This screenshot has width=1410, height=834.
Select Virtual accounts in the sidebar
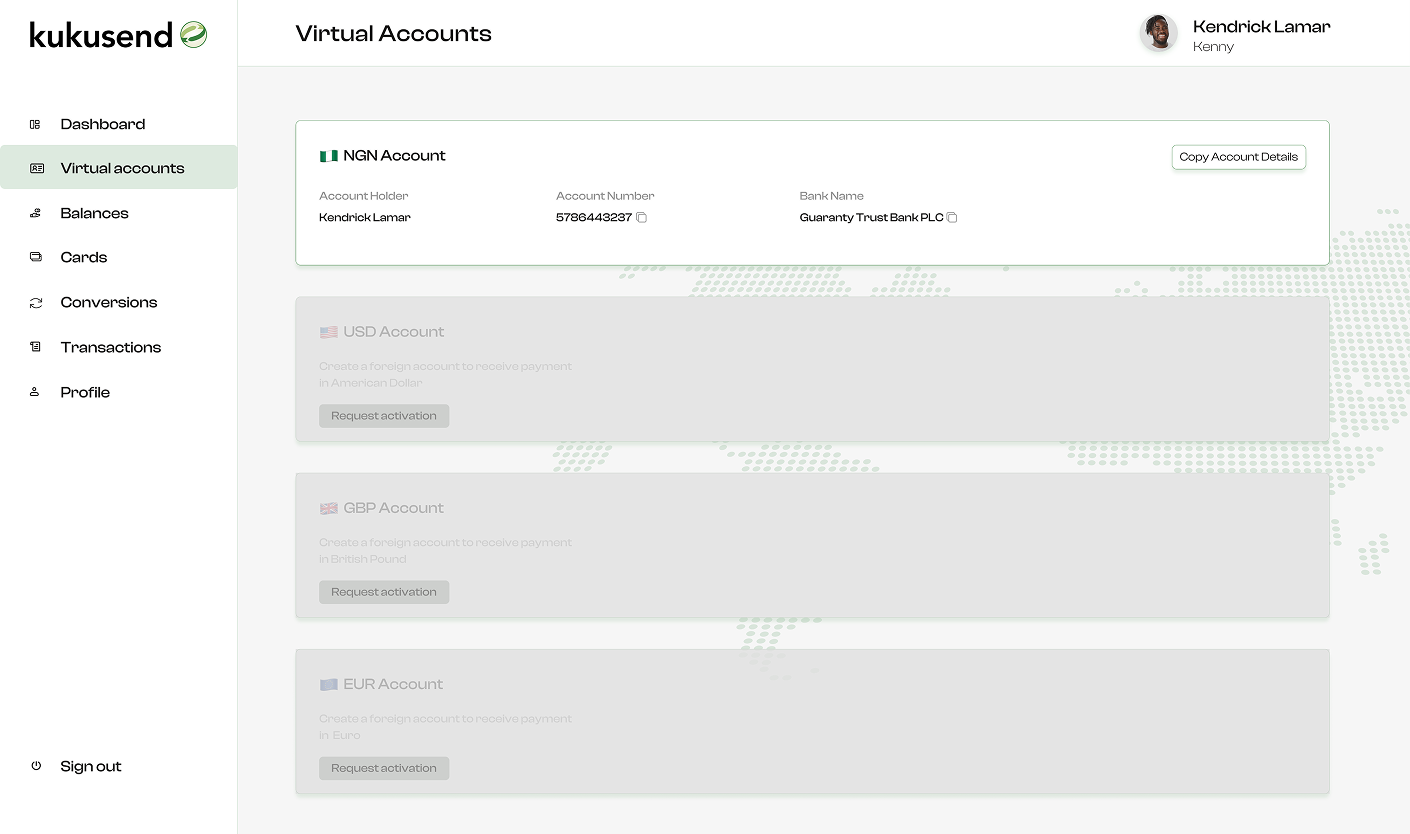[x=124, y=167]
